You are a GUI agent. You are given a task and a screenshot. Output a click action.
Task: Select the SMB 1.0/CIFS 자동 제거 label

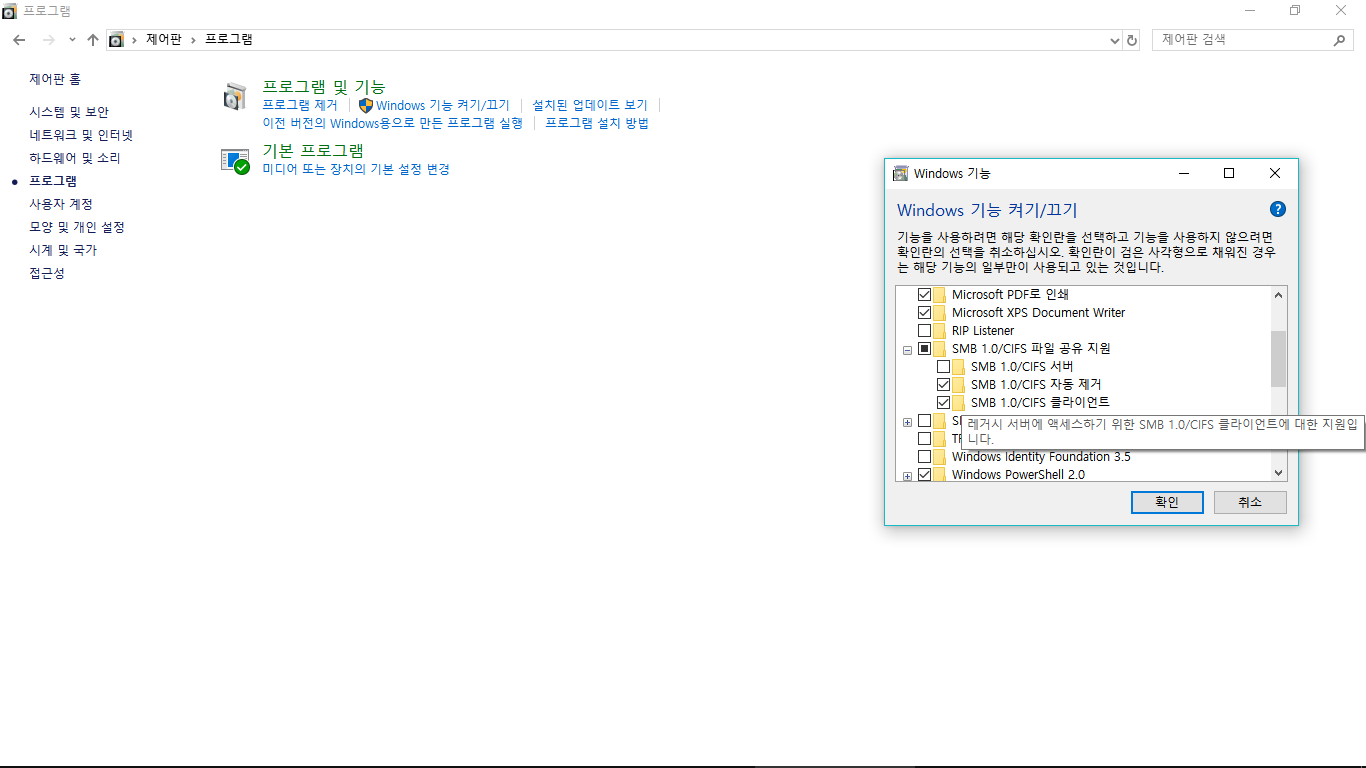[x=1036, y=384]
